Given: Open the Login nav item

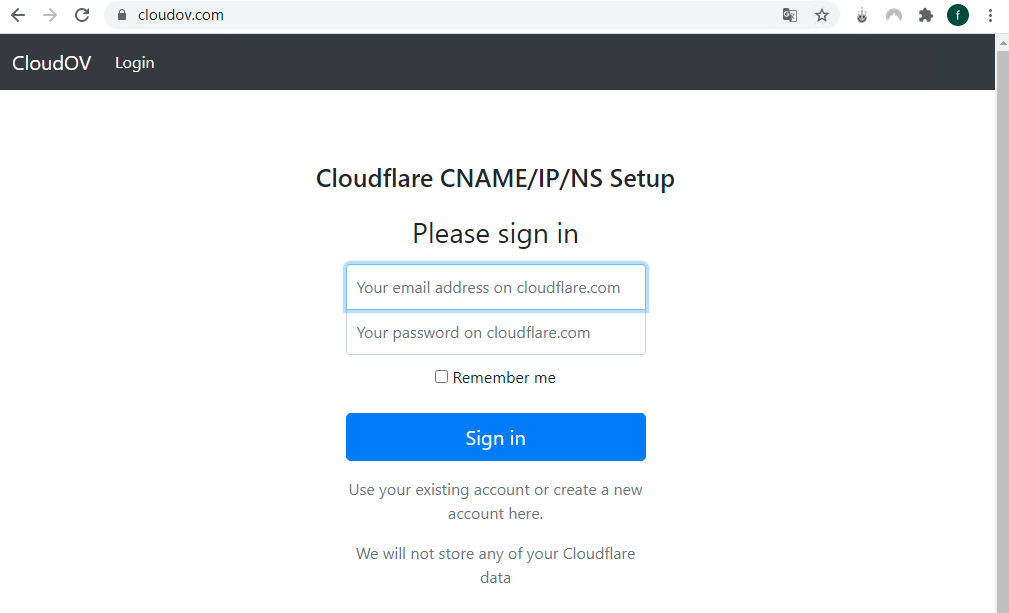Looking at the screenshot, I should click(x=134, y=63).
